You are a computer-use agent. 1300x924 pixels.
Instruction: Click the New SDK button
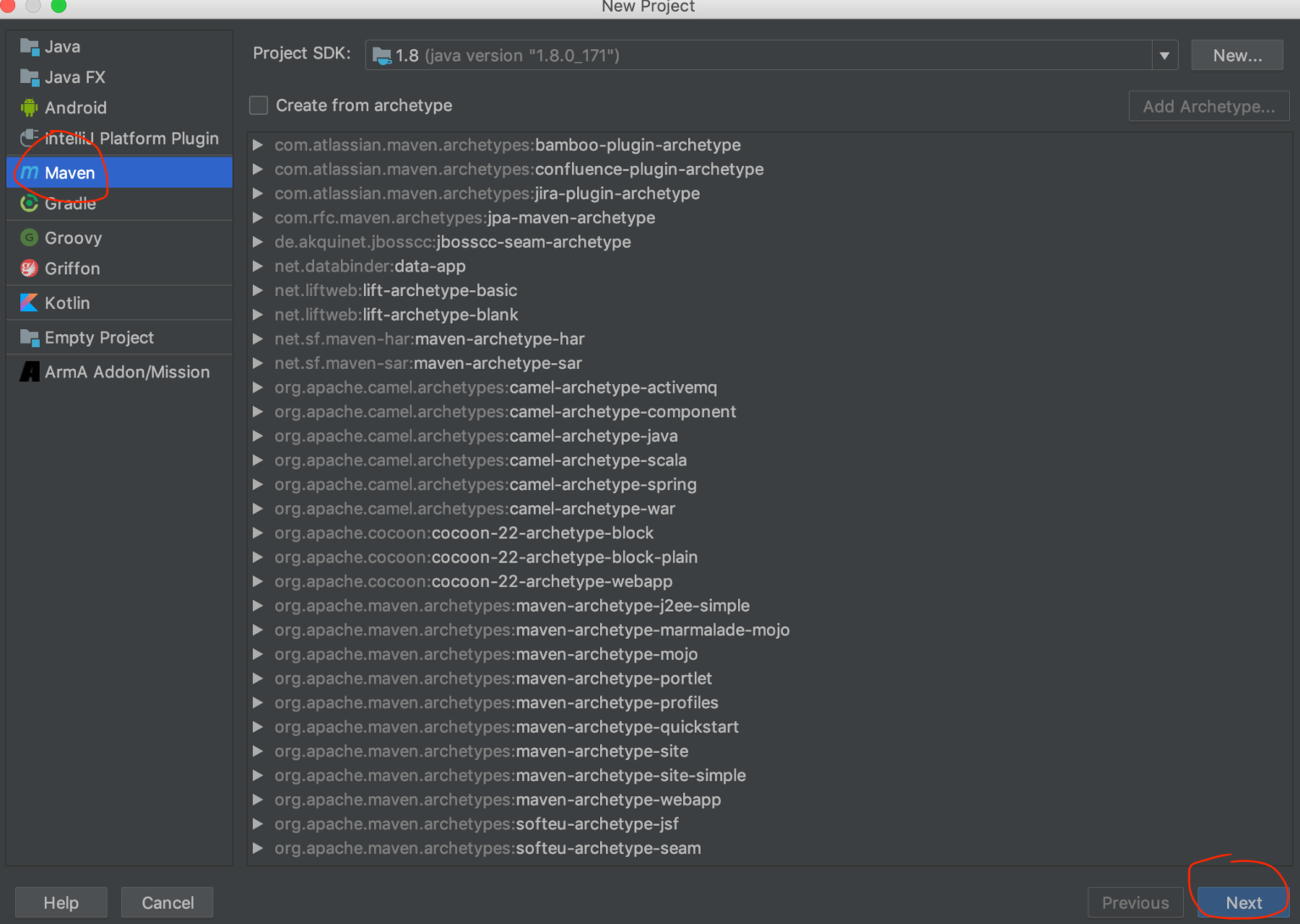coord(1237,55)
